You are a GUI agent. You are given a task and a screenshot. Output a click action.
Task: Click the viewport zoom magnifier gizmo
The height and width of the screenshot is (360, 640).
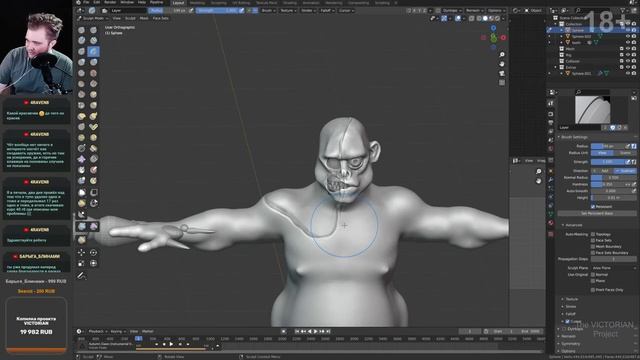502,54
